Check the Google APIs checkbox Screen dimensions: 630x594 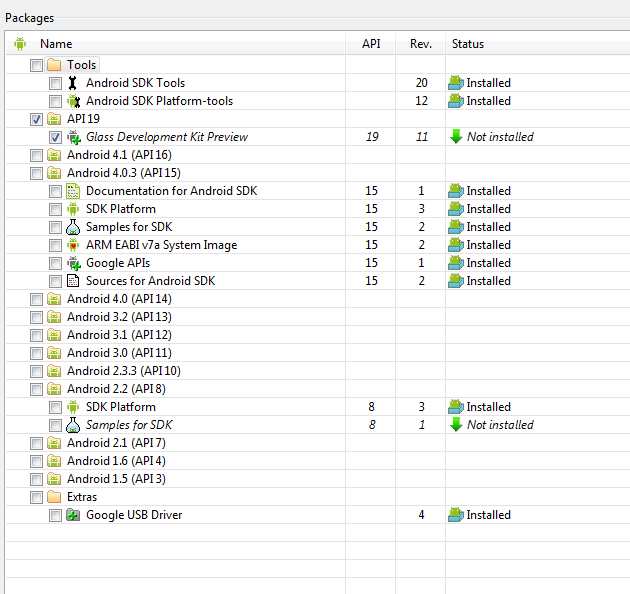(55, 263)
